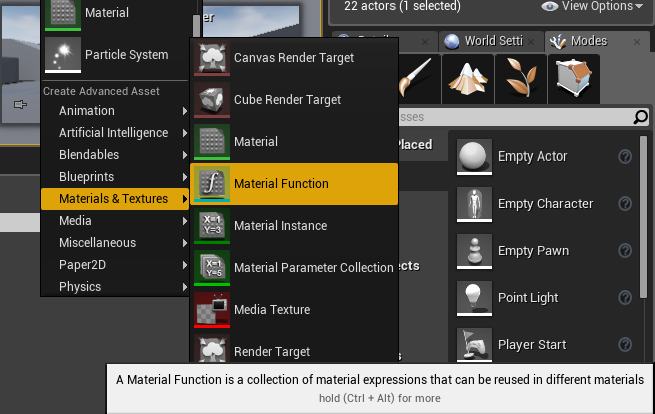
Task: Click the Modes panel vertical scrollbar
Action: point(643,217)
